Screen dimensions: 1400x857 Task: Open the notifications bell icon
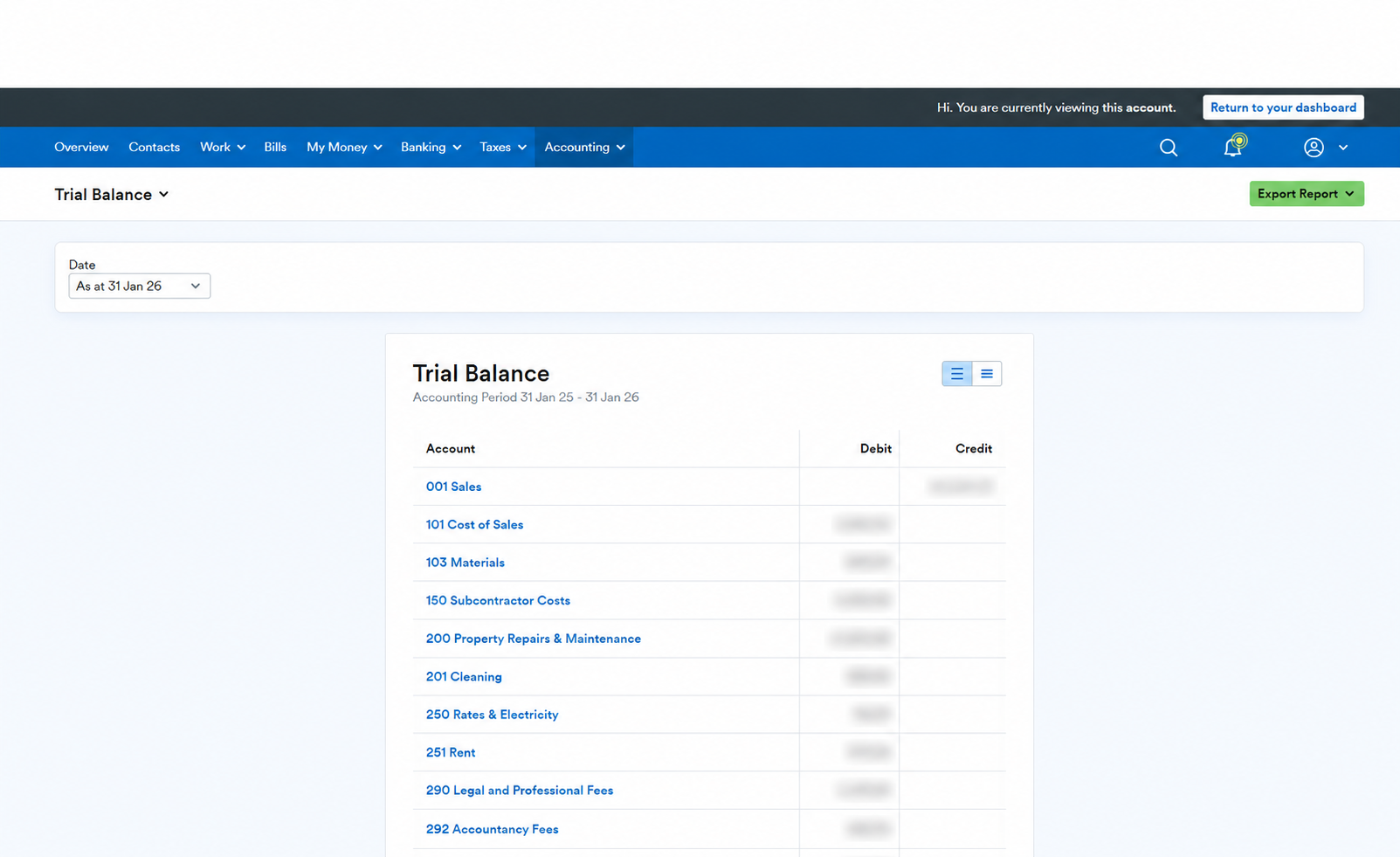coord(1233,146)
